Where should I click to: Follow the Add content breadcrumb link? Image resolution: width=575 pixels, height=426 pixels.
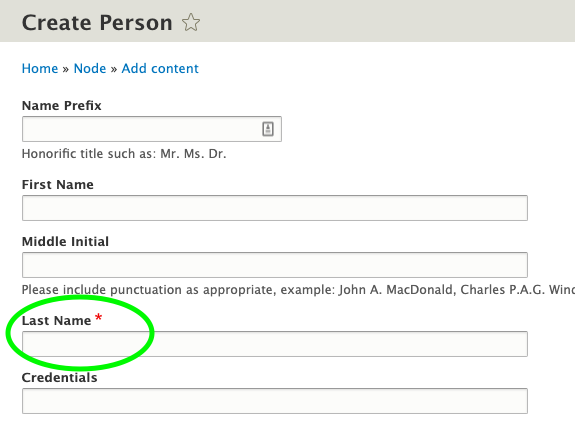coord(160,69)
